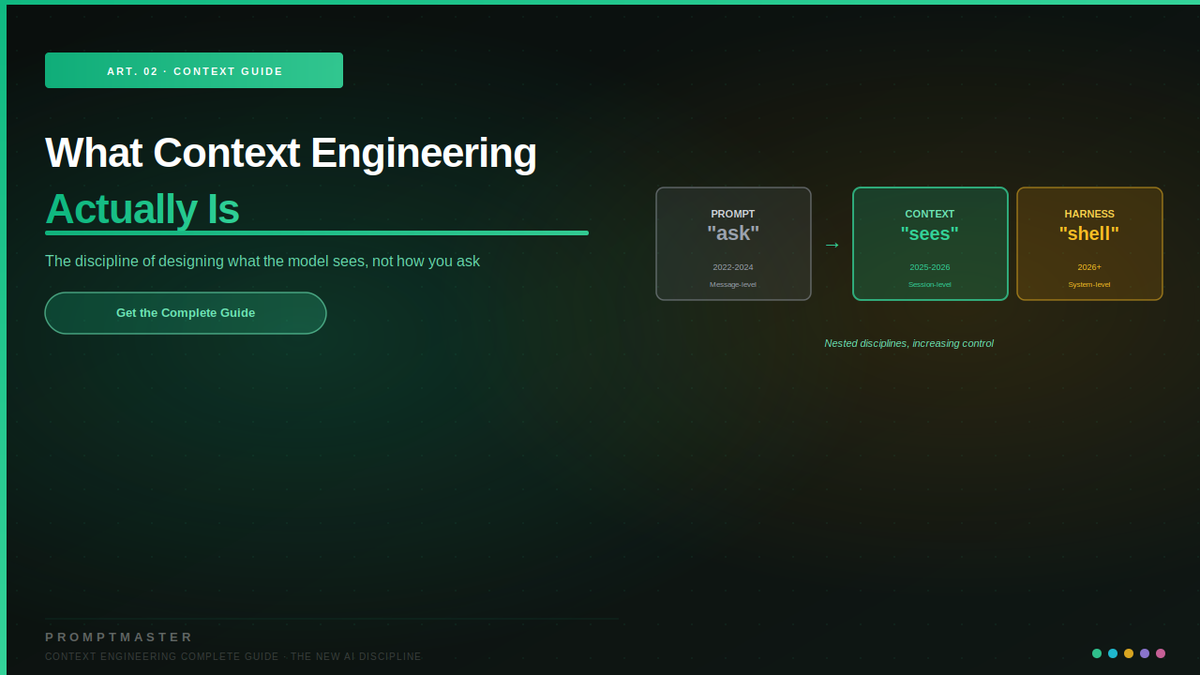This screenshot has width=1200, height=675.
Task: Click the "System-level" label
Action: pos(1090,285)
